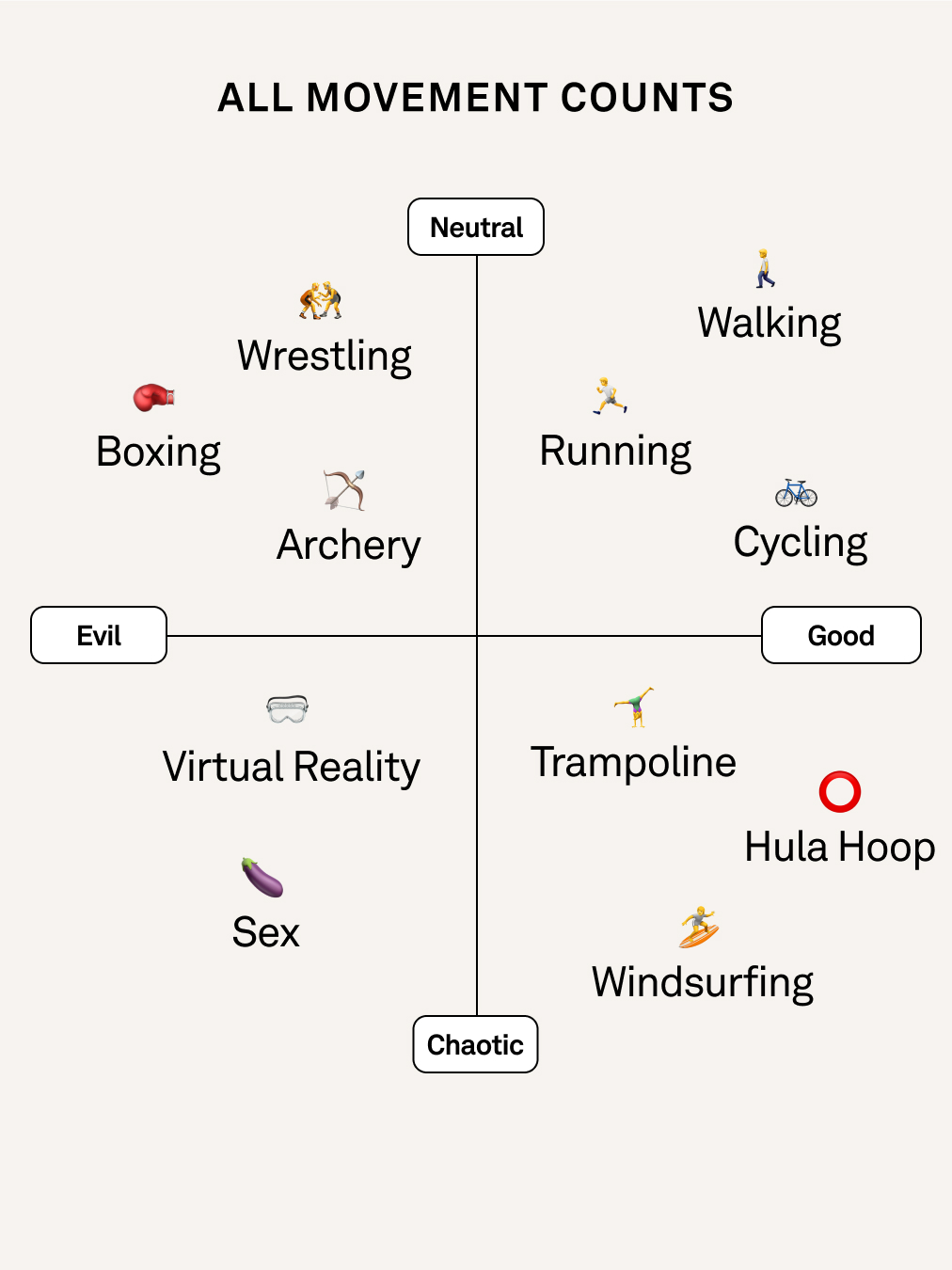
Task: Select the Evil axis label box
Action: coord(99,635)
